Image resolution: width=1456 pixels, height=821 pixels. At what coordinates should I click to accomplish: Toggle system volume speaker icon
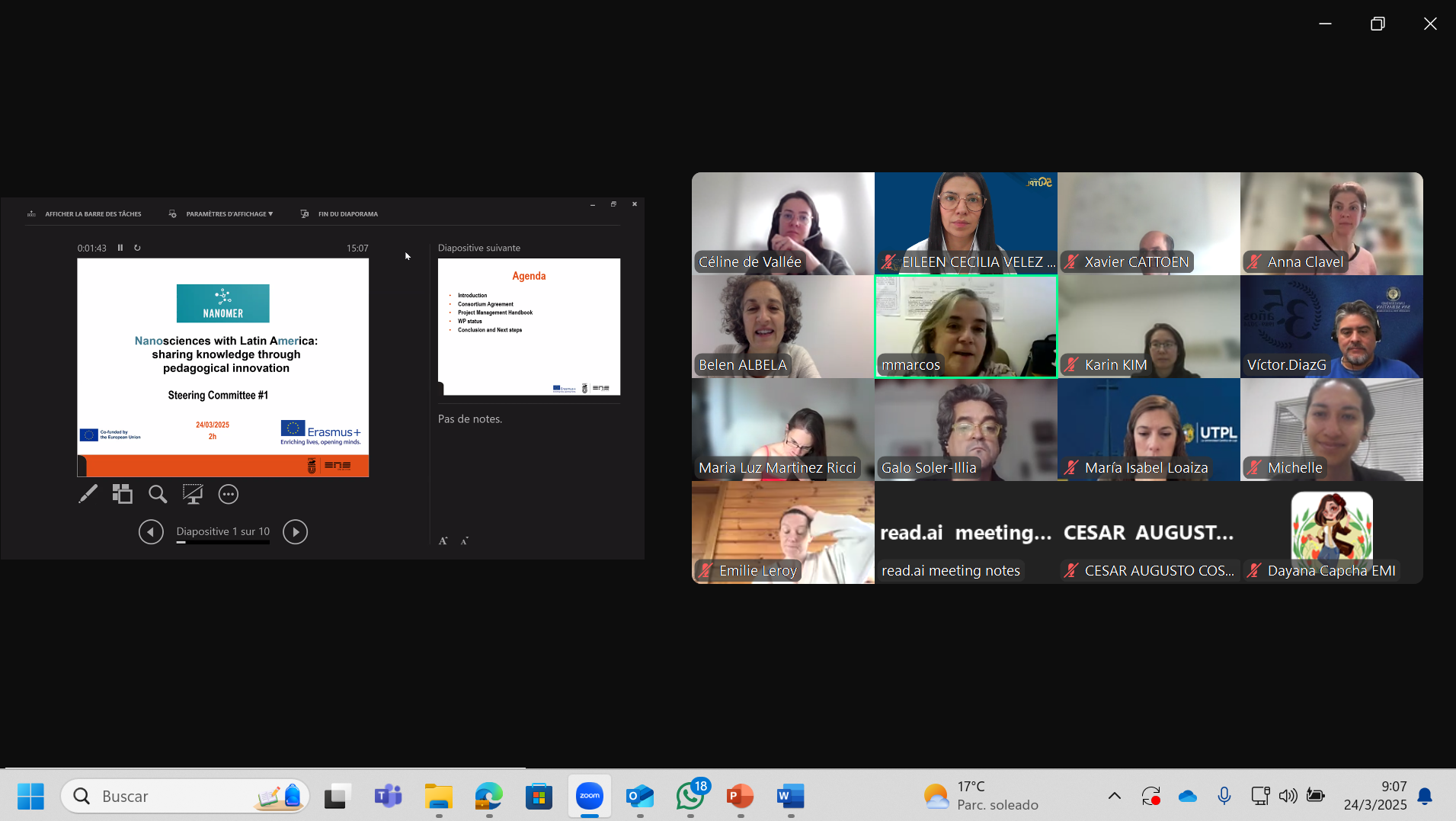tap(1288, 796)
